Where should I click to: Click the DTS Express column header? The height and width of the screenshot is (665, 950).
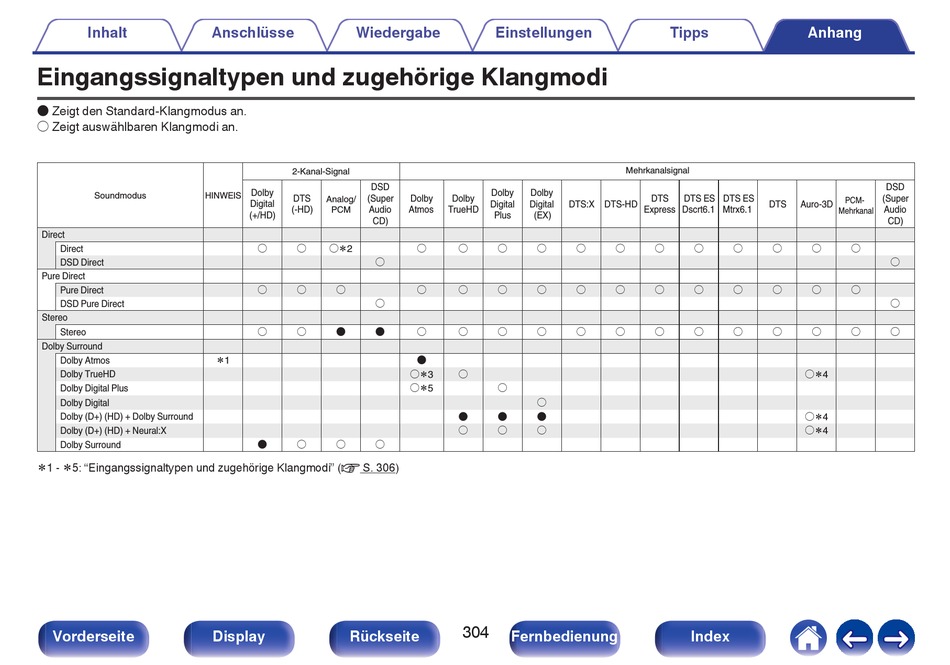tap(659, 204)
